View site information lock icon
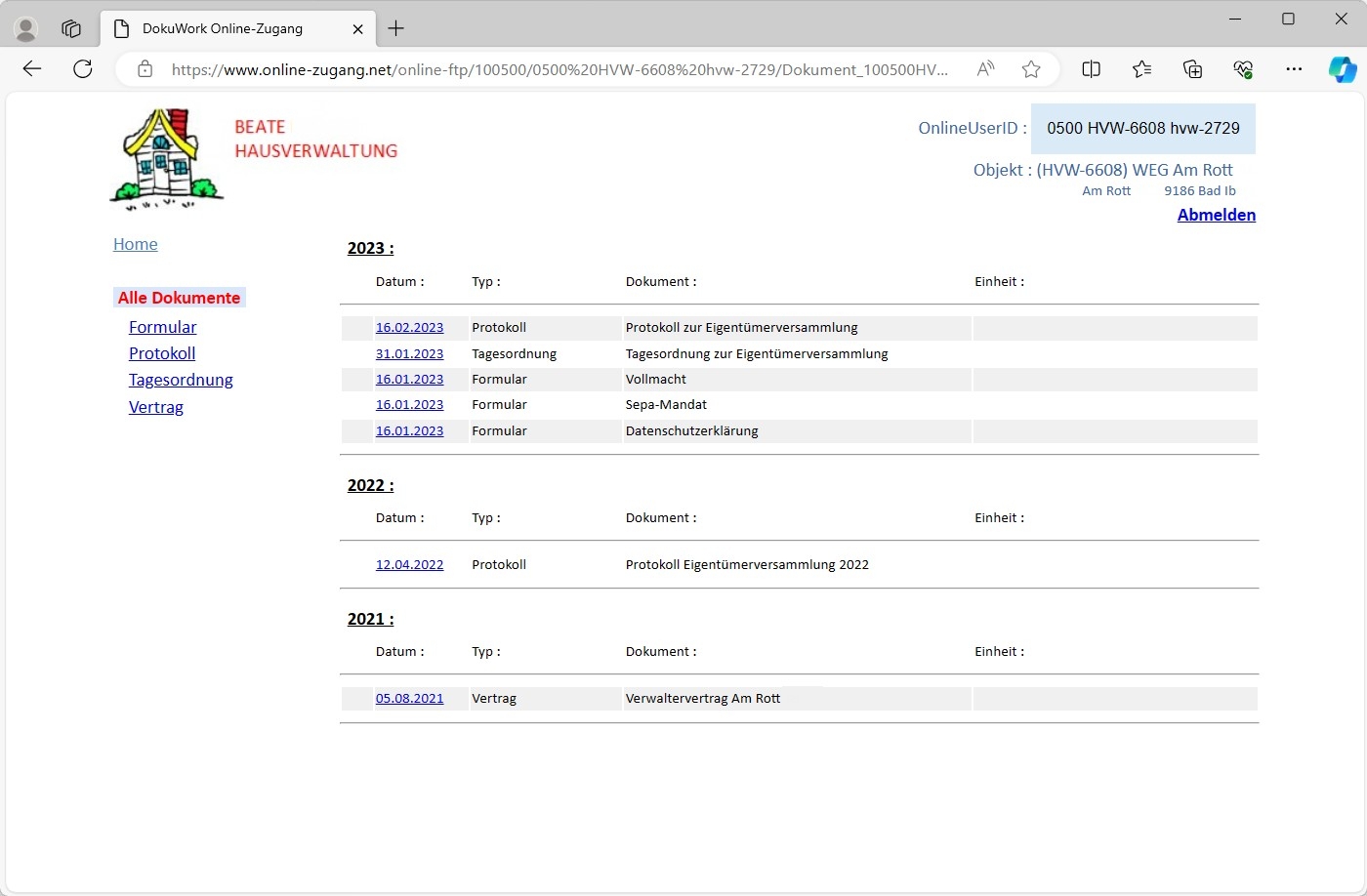1367x896 pixels. tap(145, 69)
